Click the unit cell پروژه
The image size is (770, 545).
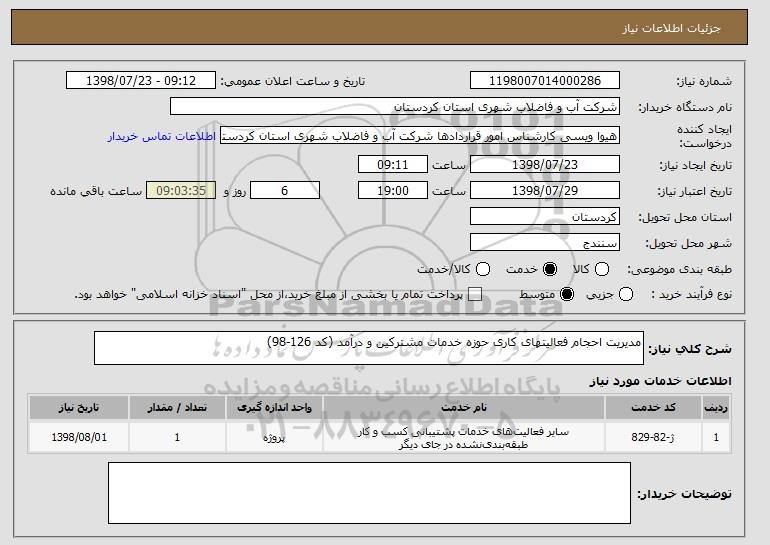tap(275, 437)
